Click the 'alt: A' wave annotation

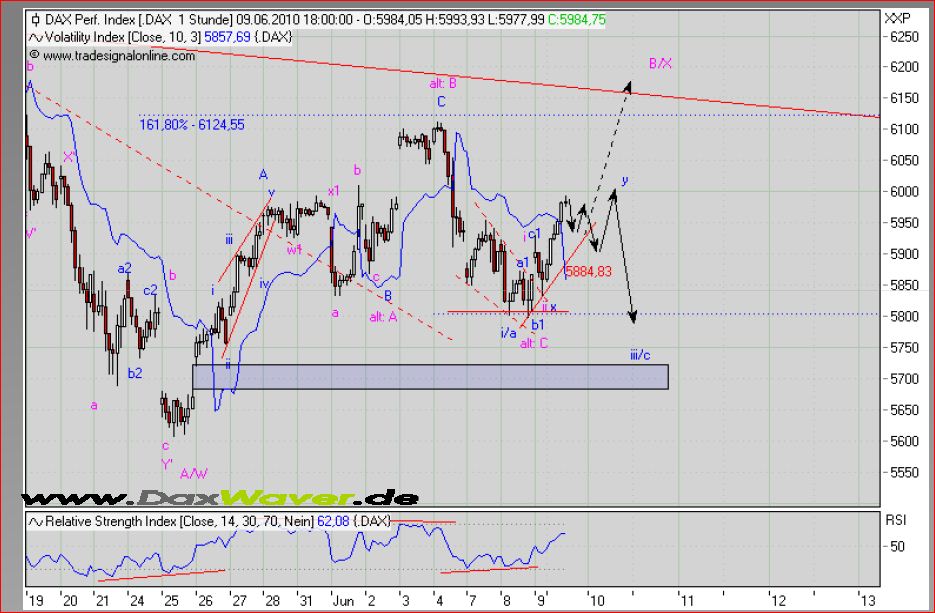[383, 317]
